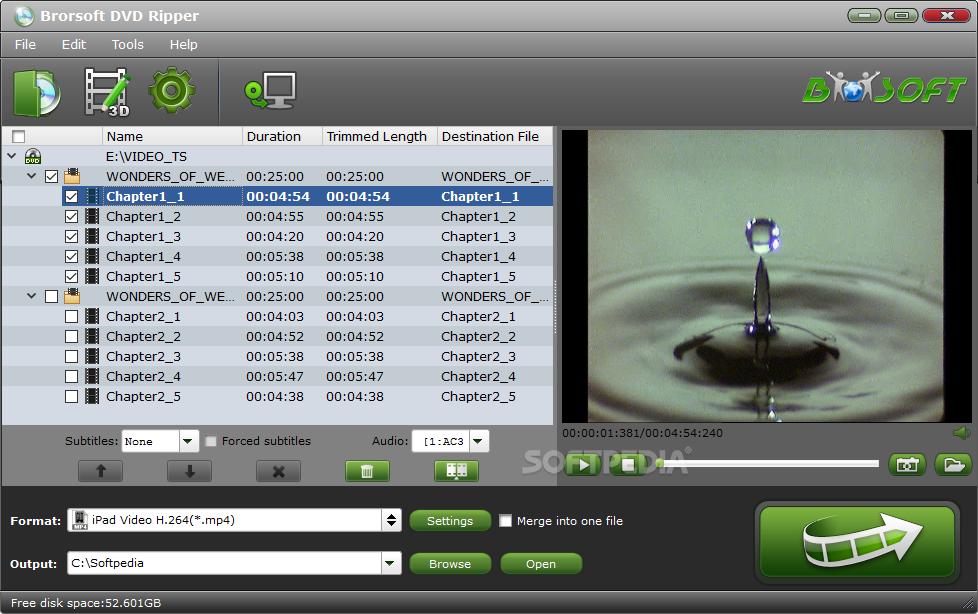Screen dimensions: 978x614
Task: Open the Tools menu
Action: (128, 44)
